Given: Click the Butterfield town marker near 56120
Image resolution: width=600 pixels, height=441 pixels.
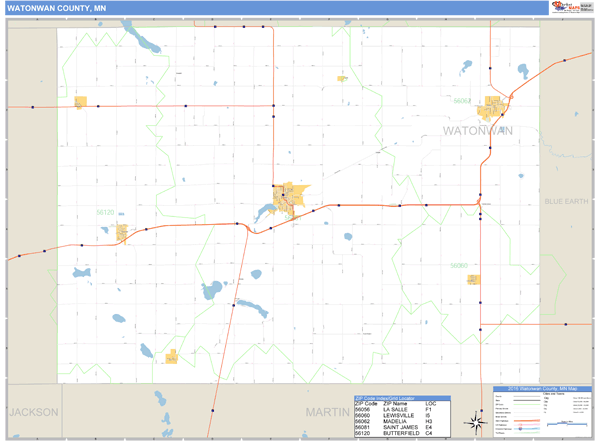Looking at the screenshot, I should (x=122, y=232).
